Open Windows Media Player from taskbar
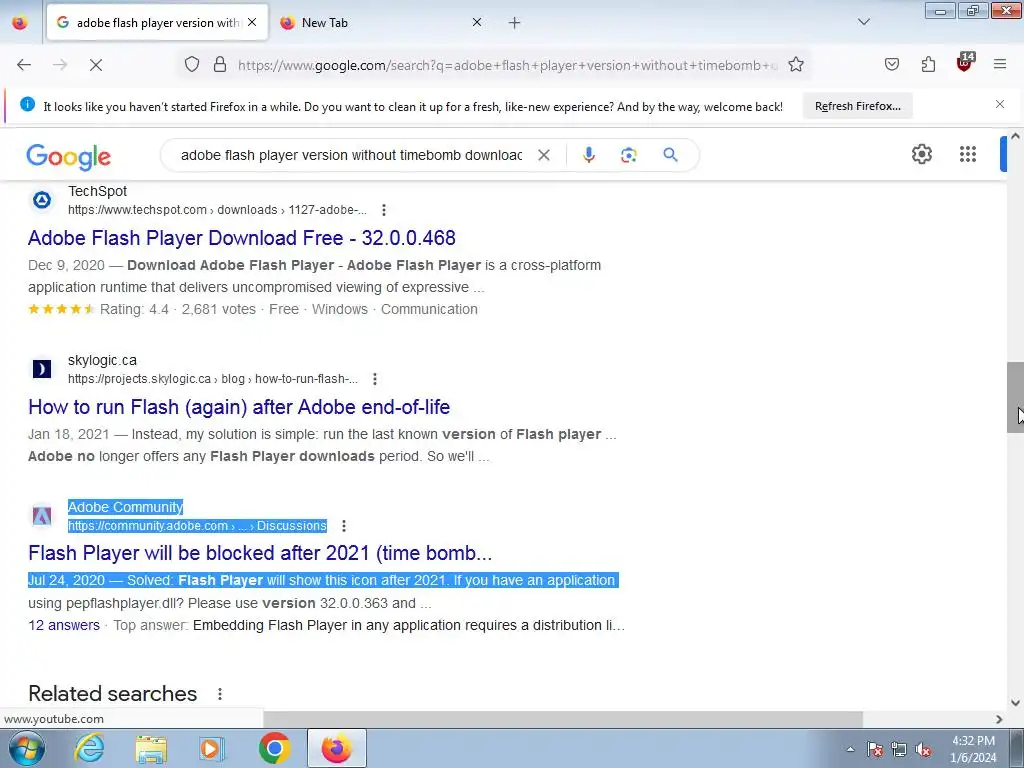The width and height of the screenshot is (1024, 768). 212,748
